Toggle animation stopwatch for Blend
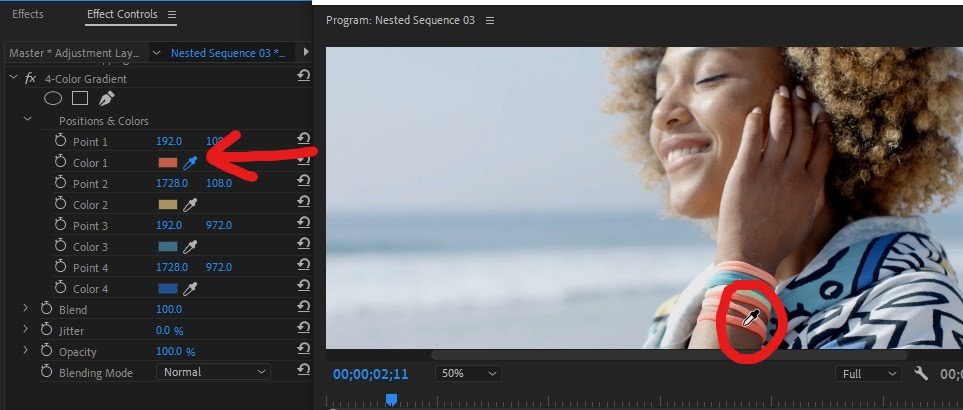 coord(46,309)
